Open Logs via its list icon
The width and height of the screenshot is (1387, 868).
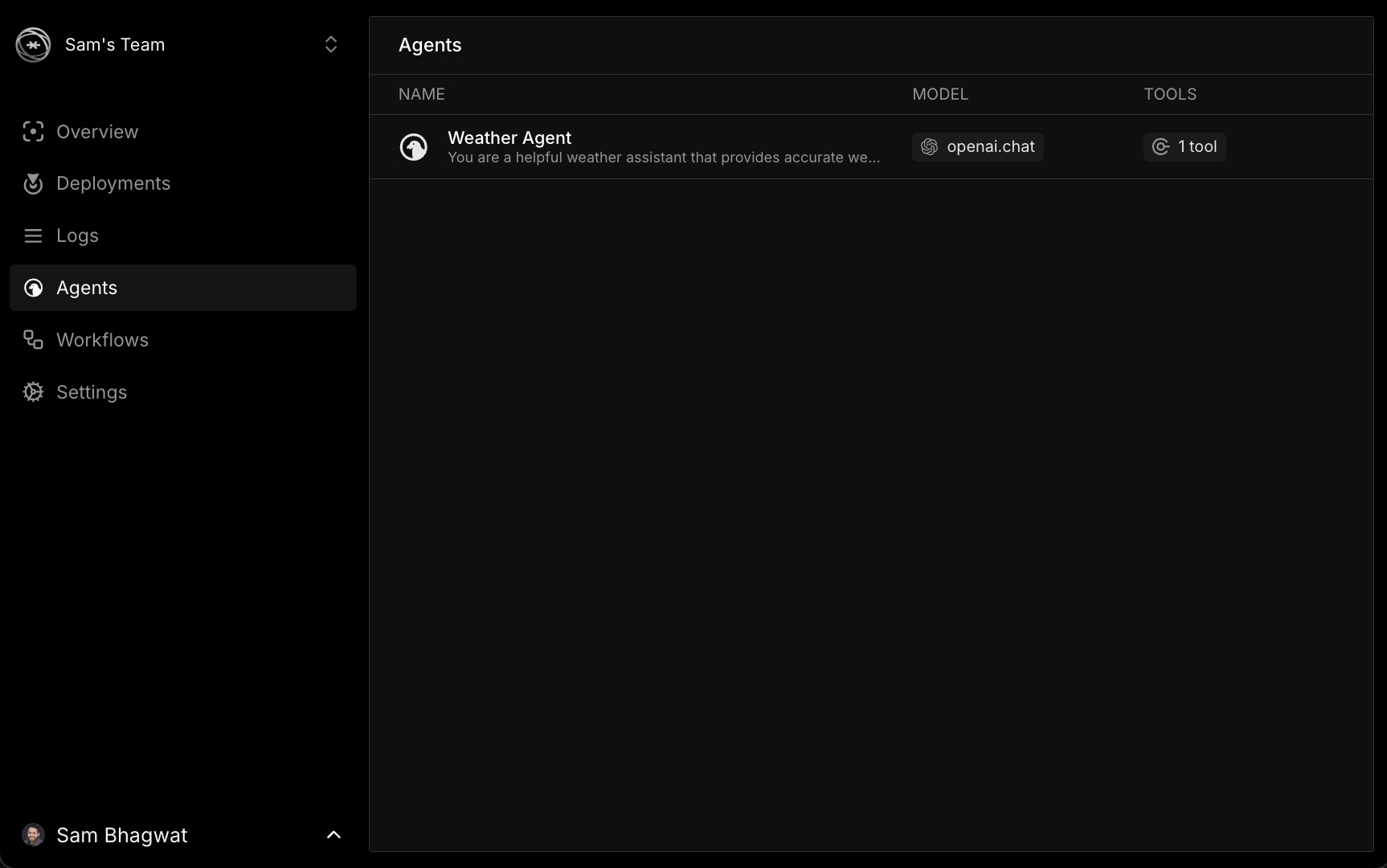(x=33, y=235)
